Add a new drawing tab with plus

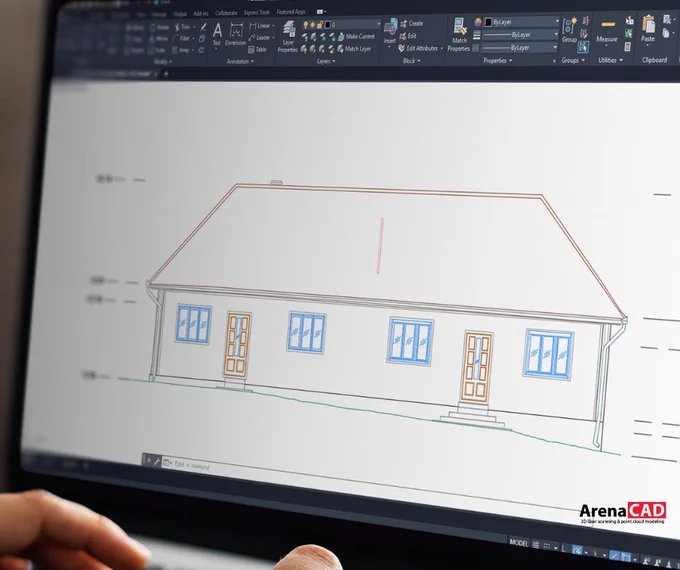166,74
